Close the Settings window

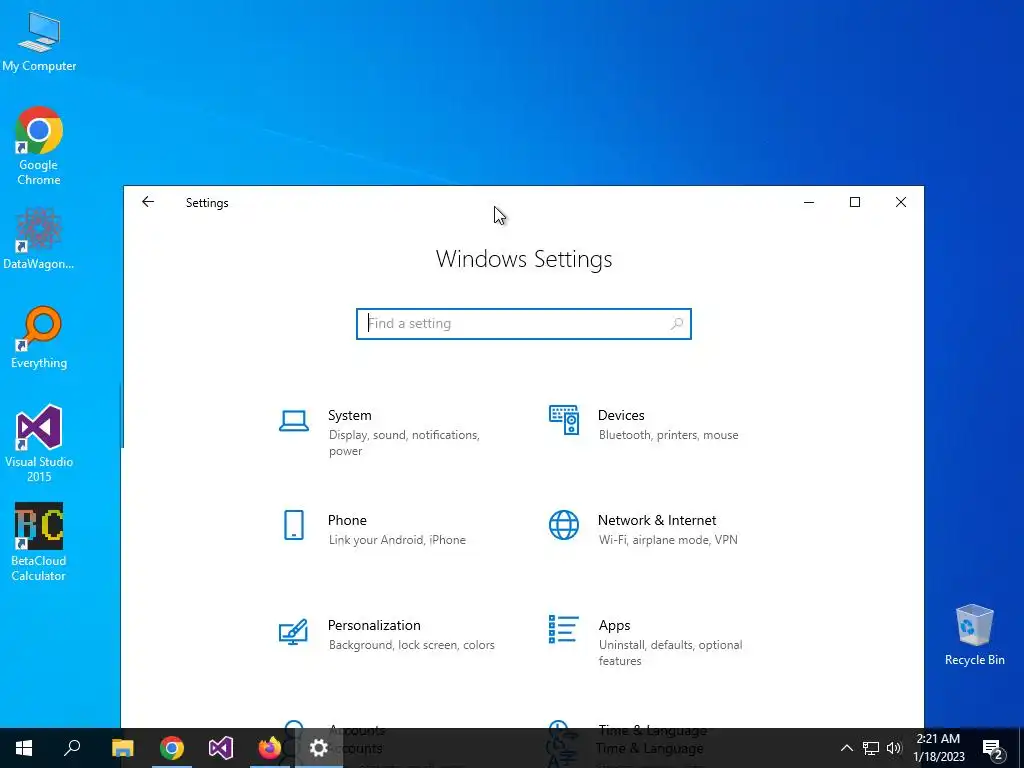[x=901, y=202]
